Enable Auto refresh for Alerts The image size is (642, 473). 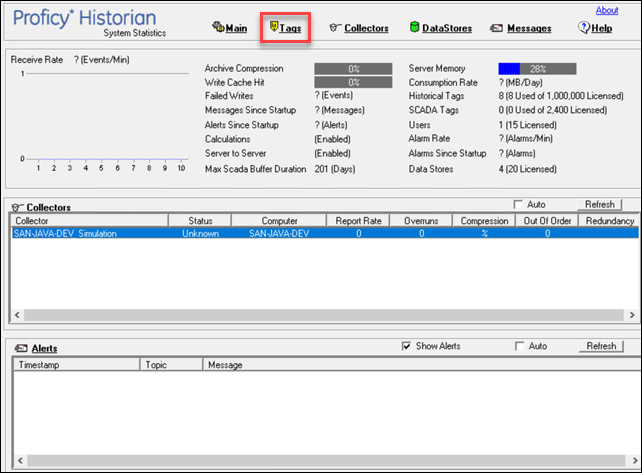coord(520,346)
